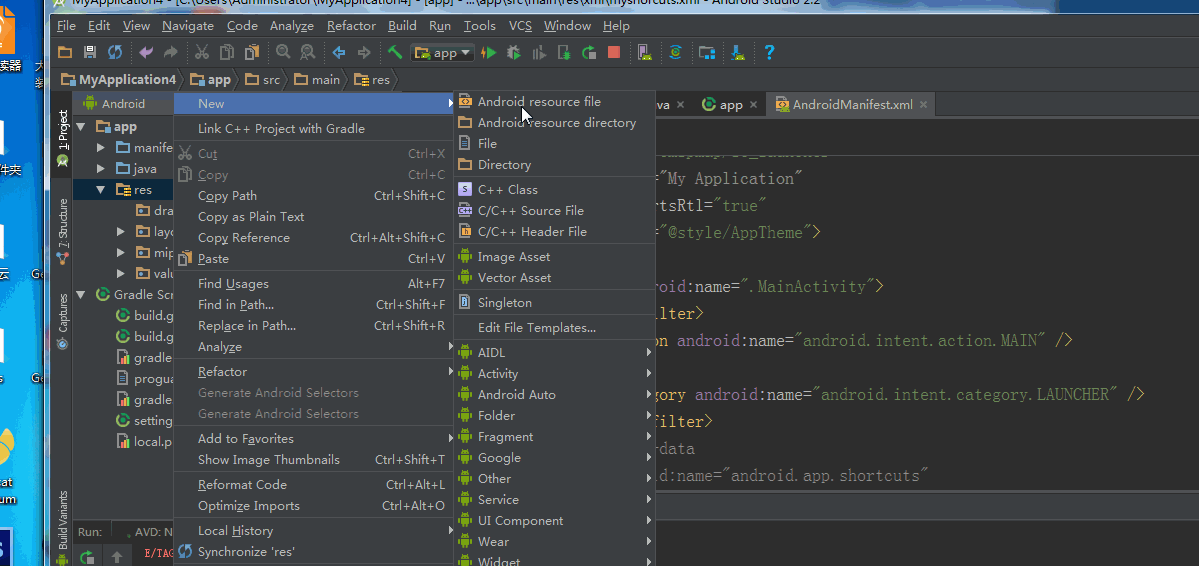Choose Copy Path in context menu
The height and width of the screenshot is (566, 1199).
[314, 196]
